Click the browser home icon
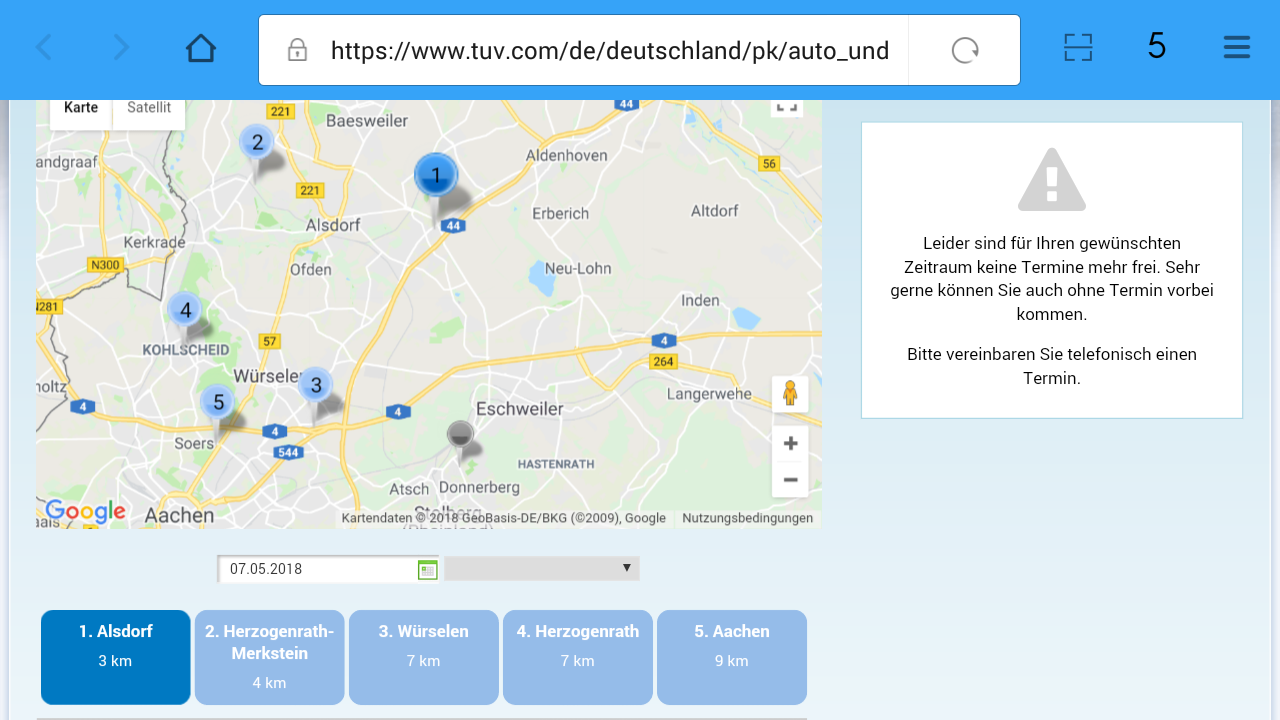This screenshot has height=720, width=1280. 201,48
